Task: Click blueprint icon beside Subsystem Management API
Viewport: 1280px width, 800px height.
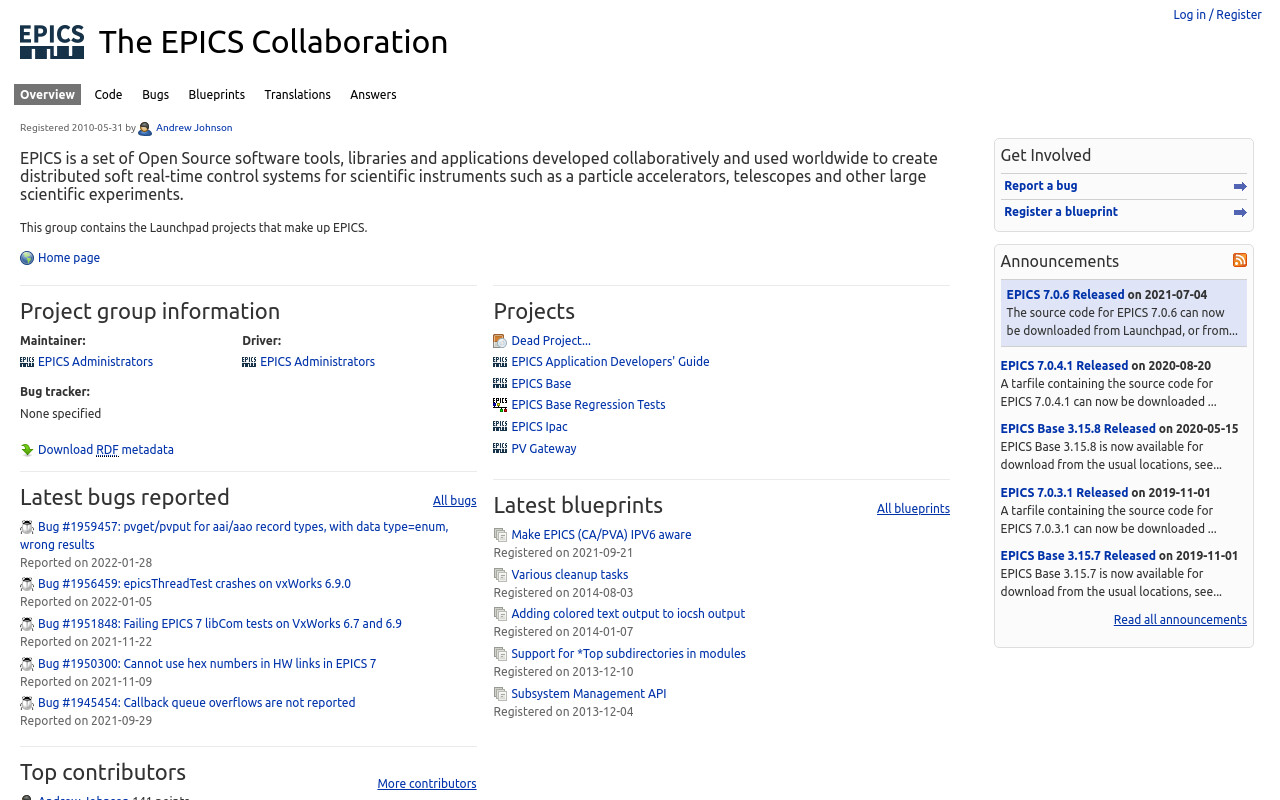Action: pos(500,694)
